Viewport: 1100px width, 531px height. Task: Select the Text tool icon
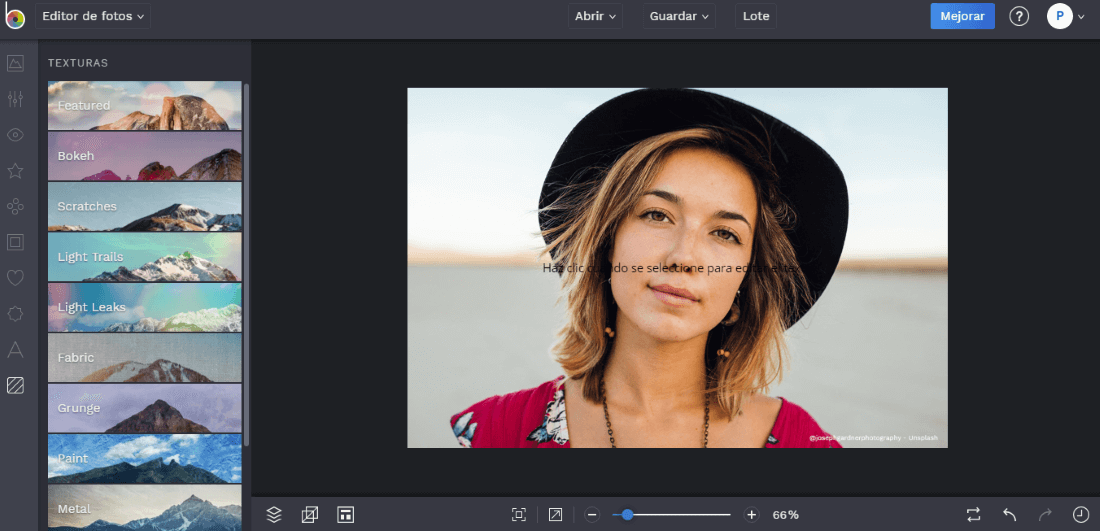click(x=15, y=349)
